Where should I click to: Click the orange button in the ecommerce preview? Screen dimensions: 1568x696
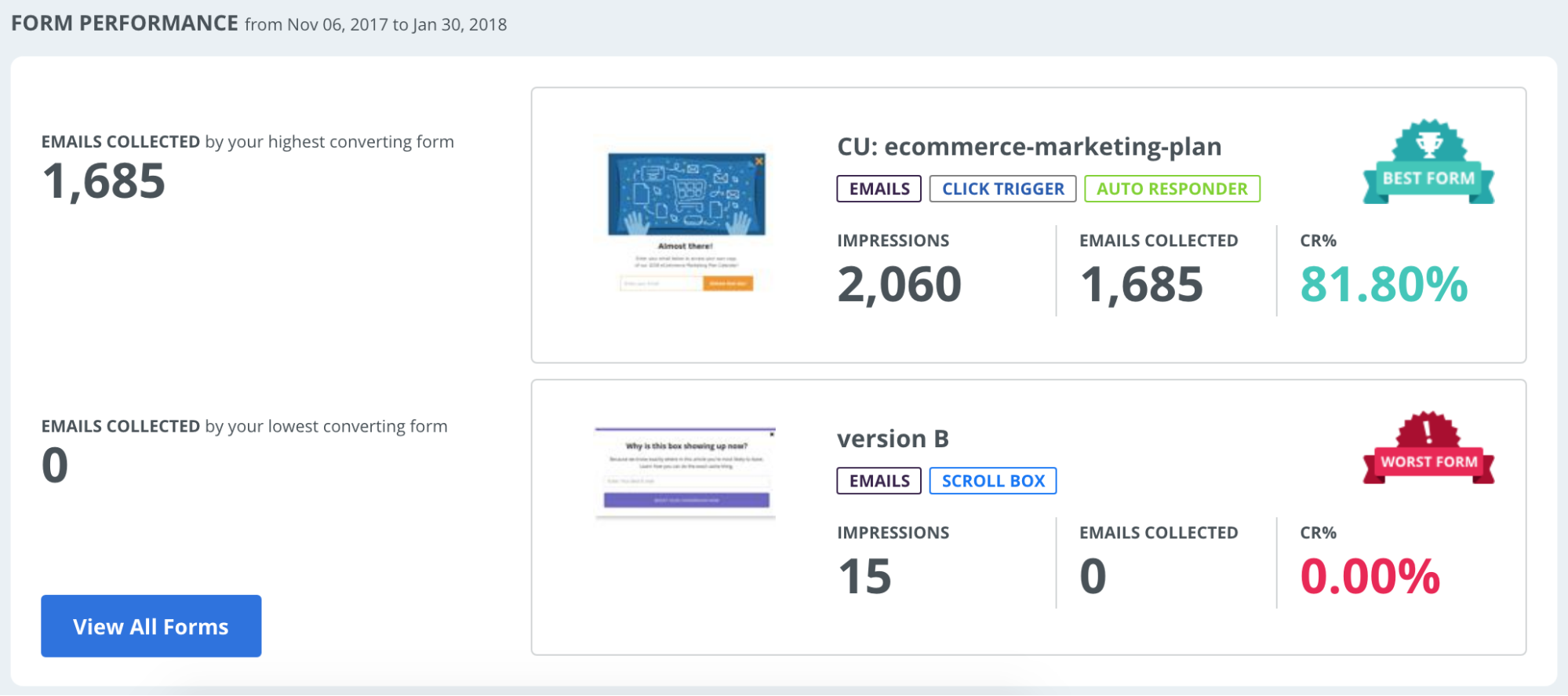(x=728, y=283)
